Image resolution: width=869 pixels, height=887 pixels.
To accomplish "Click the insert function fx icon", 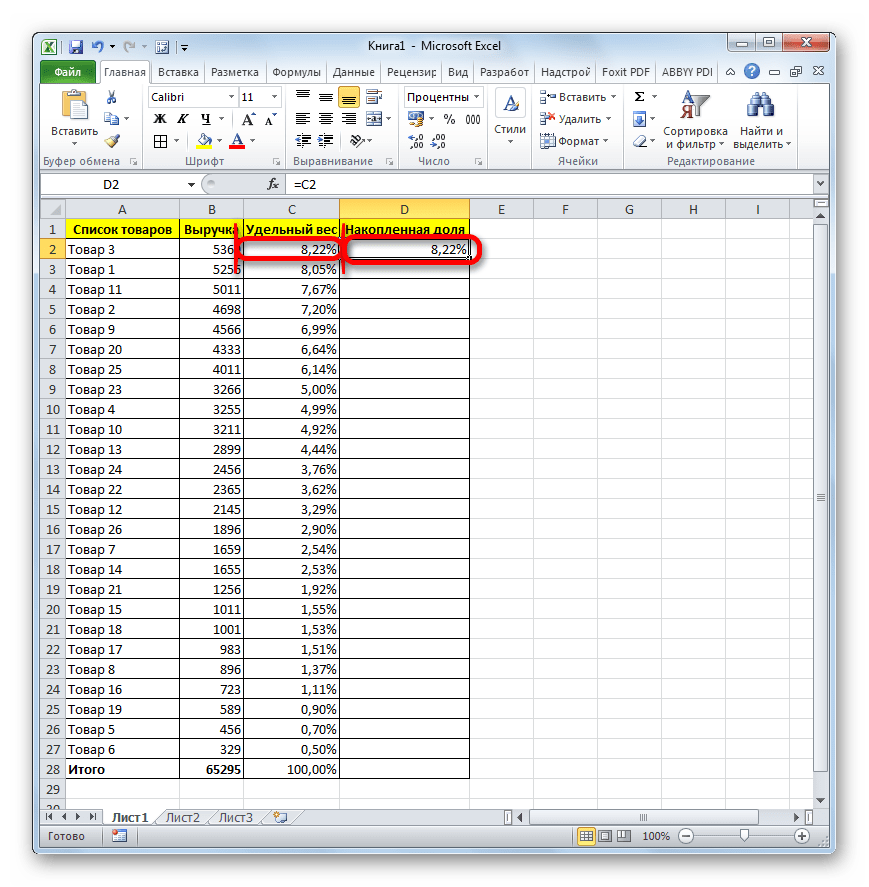I will tap(272, 184).
